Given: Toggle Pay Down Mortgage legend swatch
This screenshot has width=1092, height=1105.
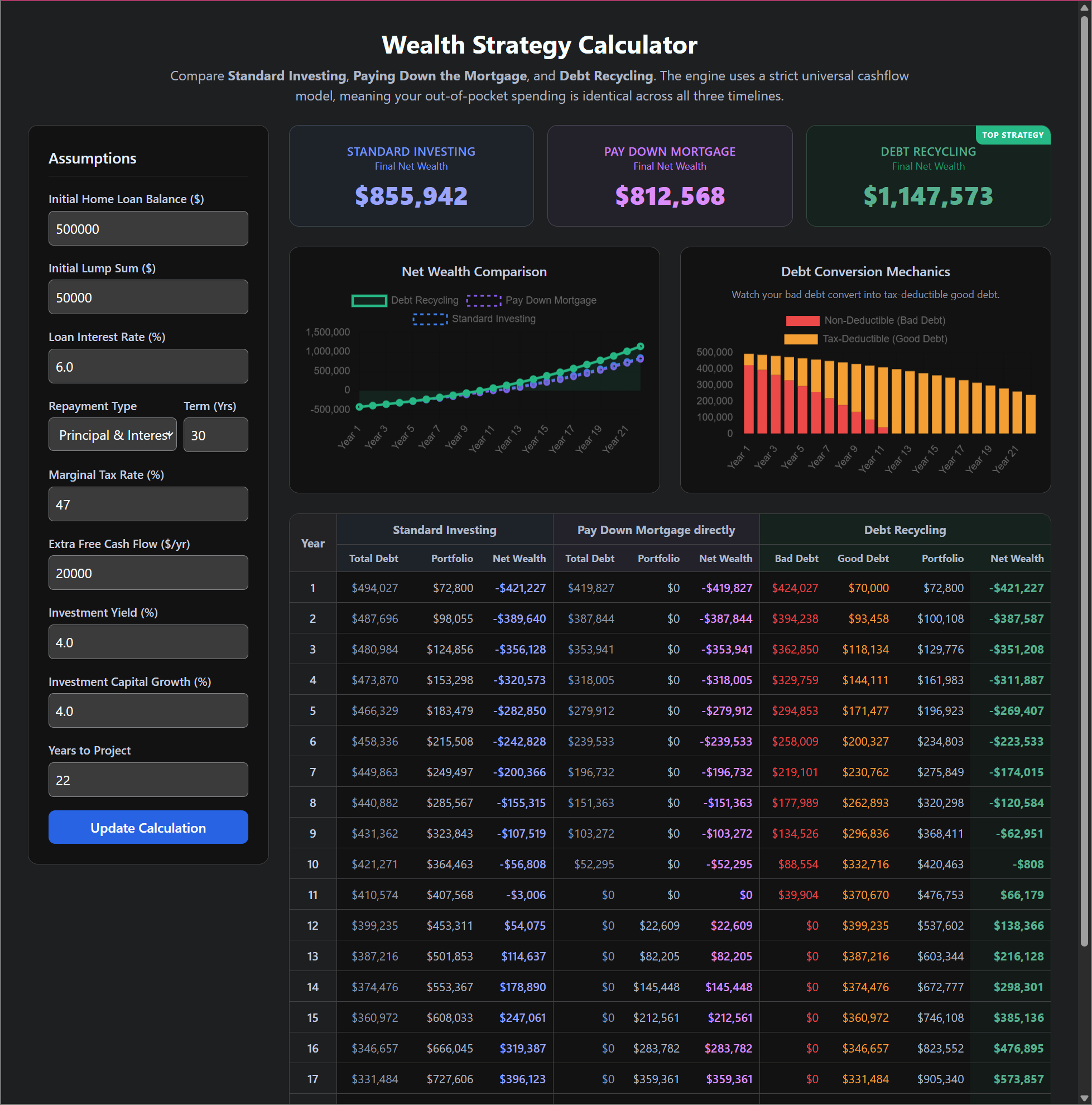Looking at the screenshot, I should (x=484, y=301).
